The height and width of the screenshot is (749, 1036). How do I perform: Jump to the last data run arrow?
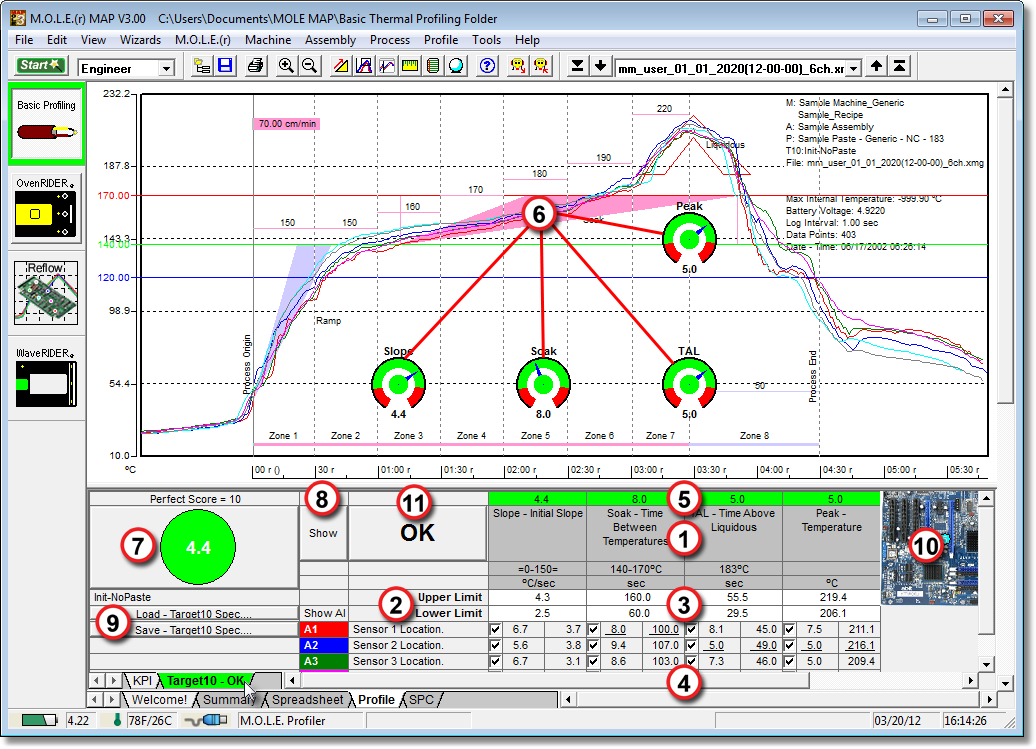[577, 66]
